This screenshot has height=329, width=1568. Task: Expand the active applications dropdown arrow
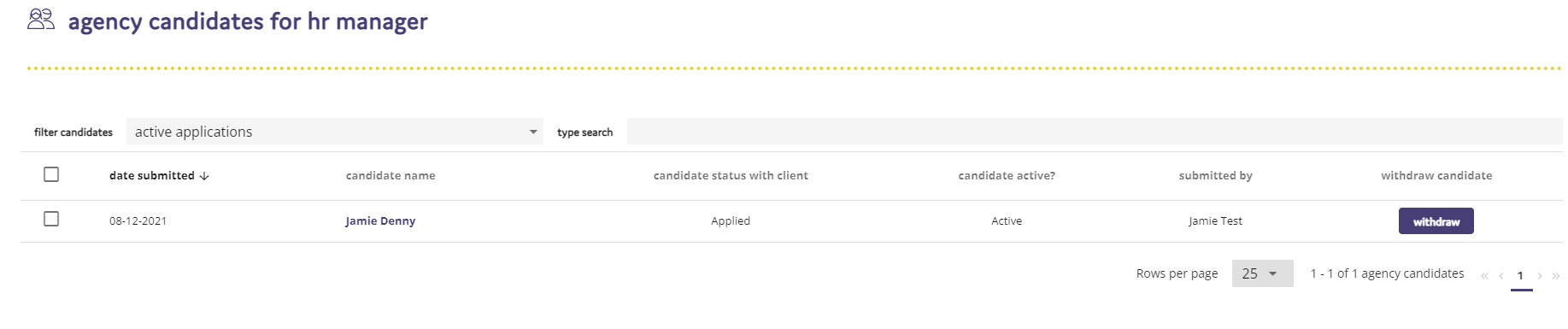coord(533,132)
